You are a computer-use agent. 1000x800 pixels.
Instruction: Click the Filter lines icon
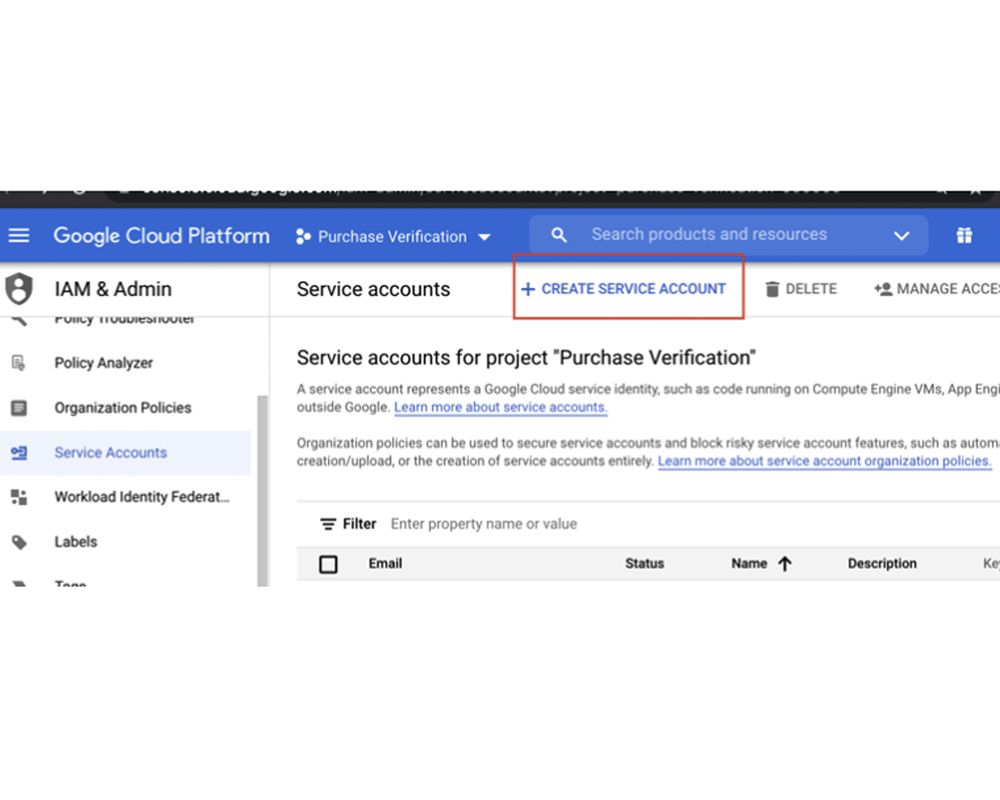[328, 524]
